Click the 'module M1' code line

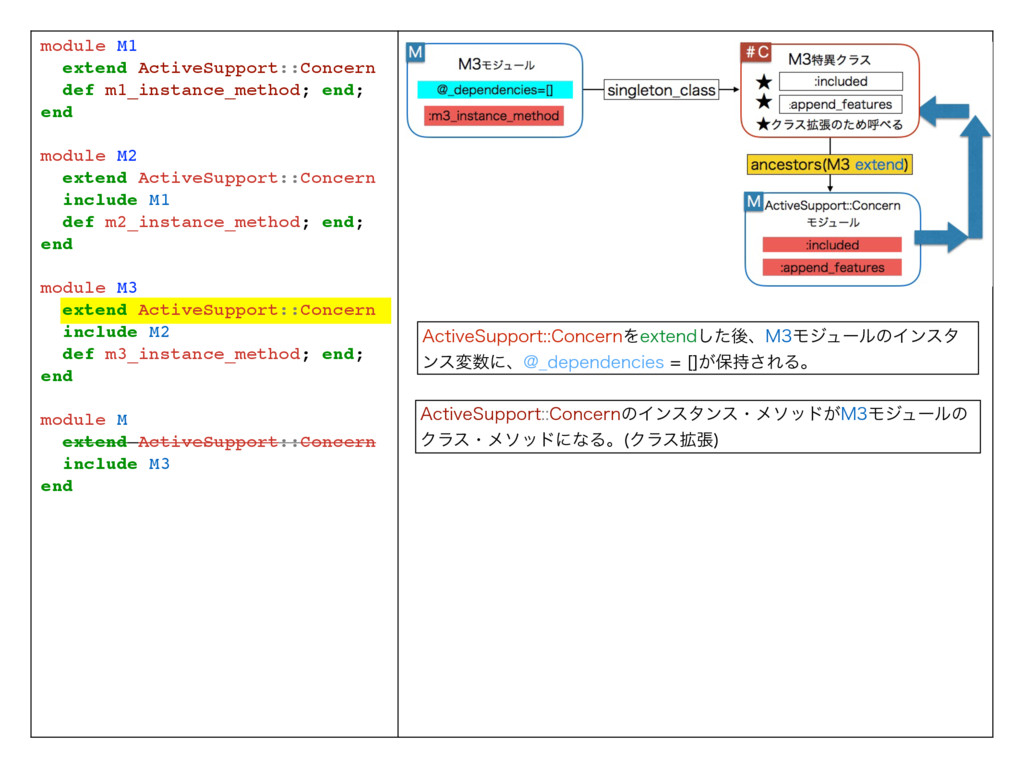88,46
